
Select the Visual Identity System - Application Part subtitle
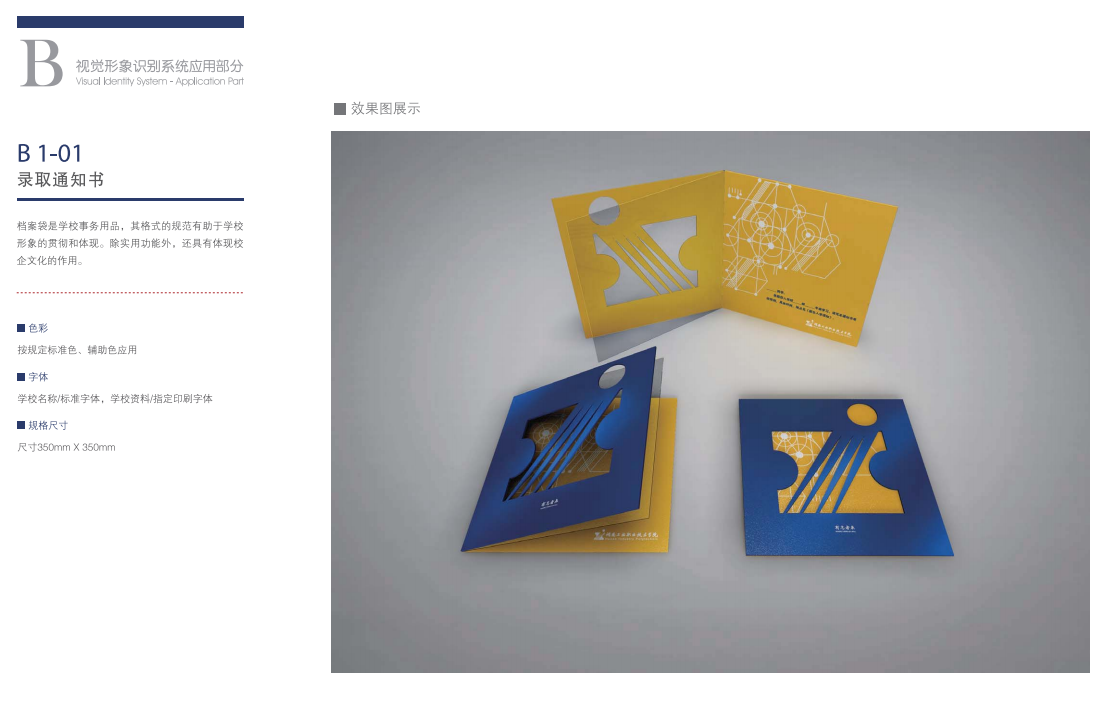coord(159,82)
